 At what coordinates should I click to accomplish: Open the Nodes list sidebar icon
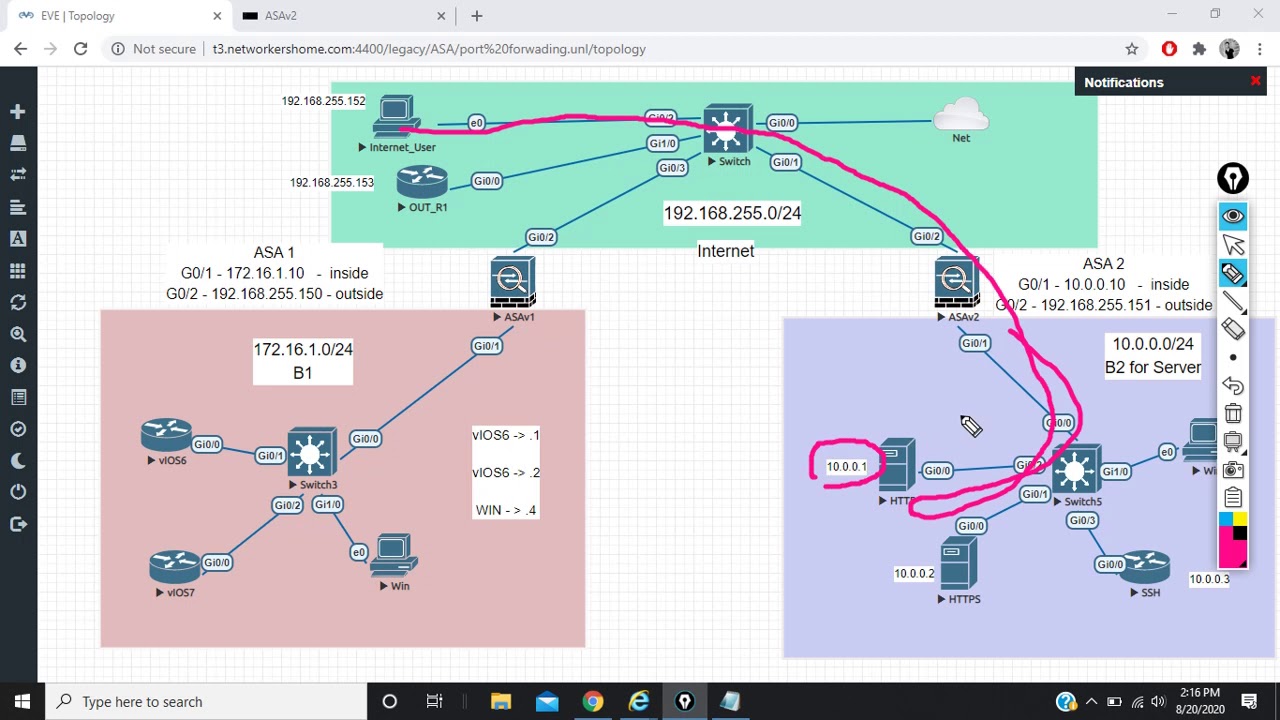(x=18, y=144)
